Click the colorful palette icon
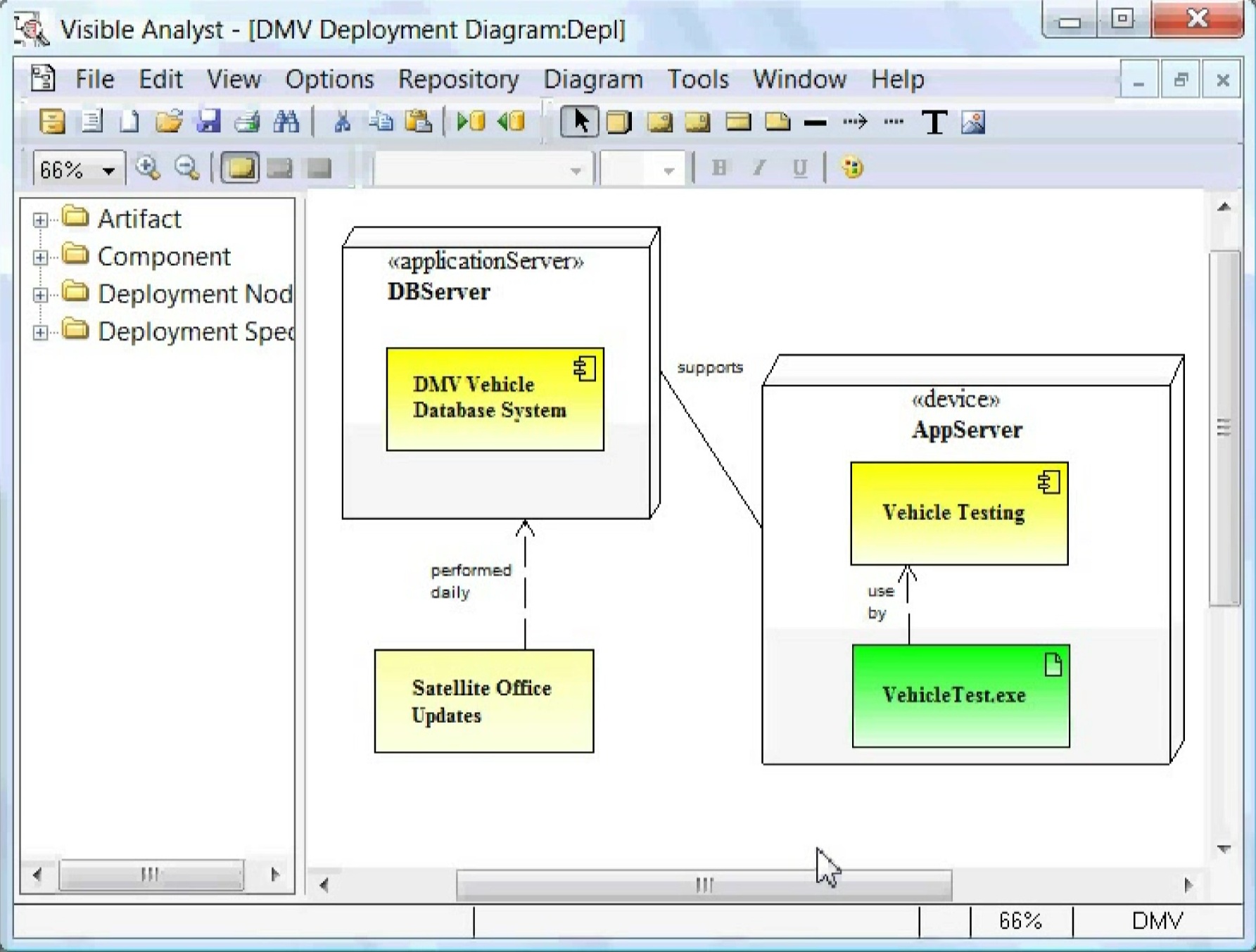This screenshot has height=952, width=1256. point(852,167)
